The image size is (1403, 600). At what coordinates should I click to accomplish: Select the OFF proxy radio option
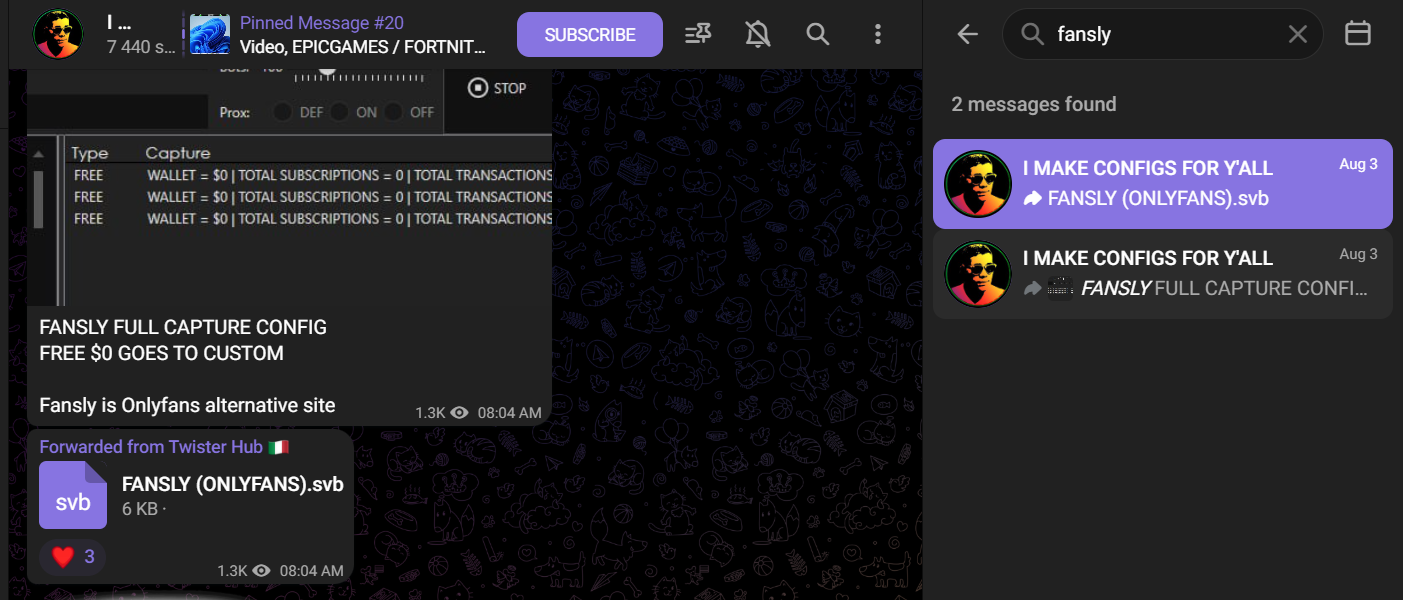[394, 112]
